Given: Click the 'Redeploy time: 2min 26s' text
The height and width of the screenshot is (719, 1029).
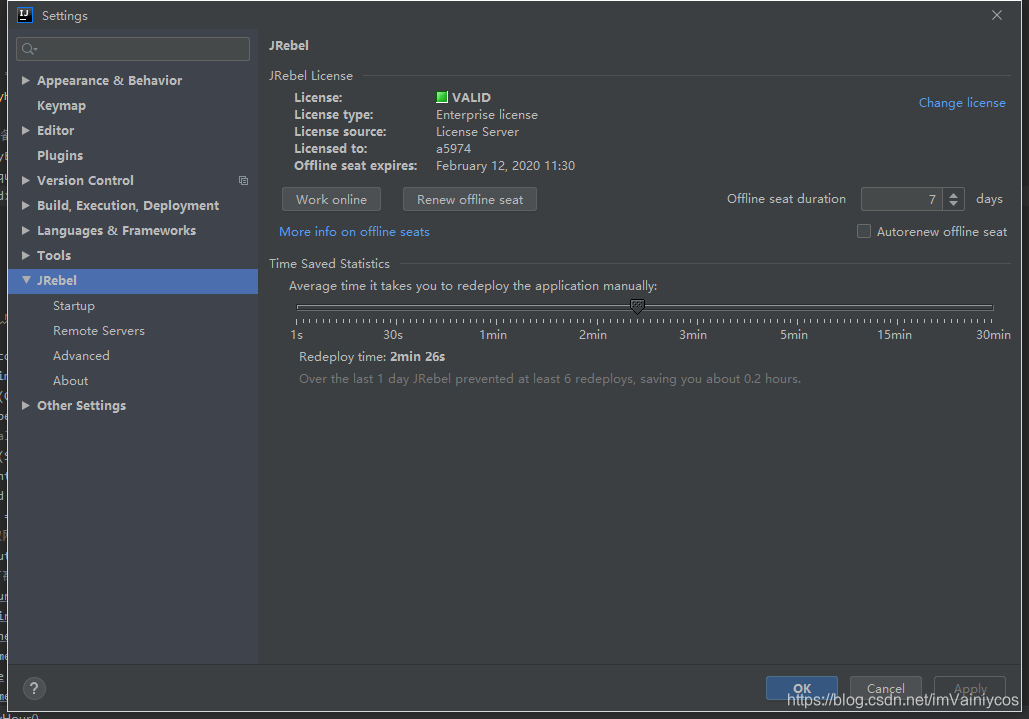Looking at the screenshot, I should [x=372, y=357].
